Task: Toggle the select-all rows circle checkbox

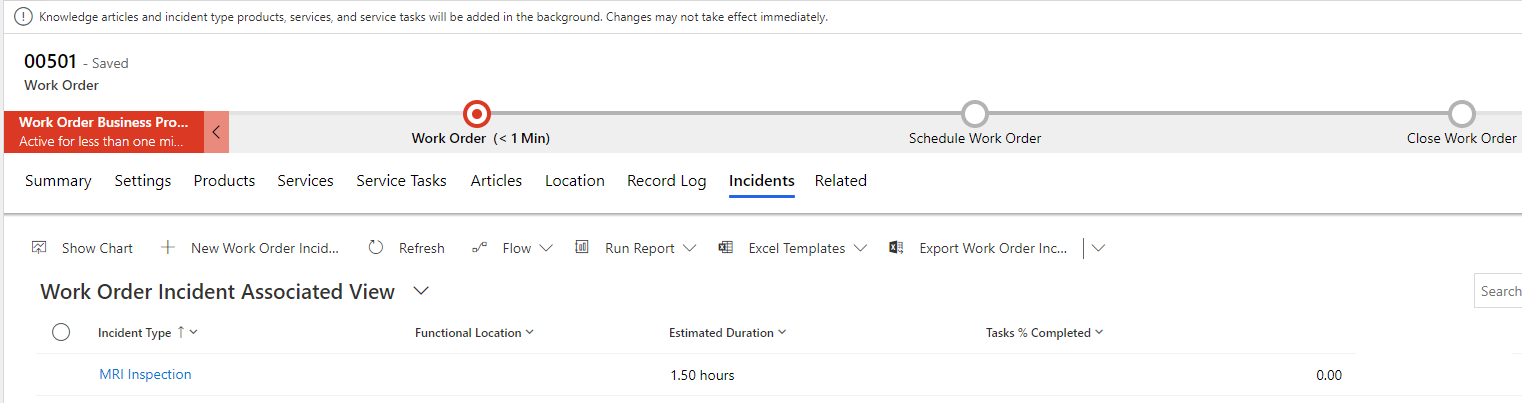Action: click(61, 333)
